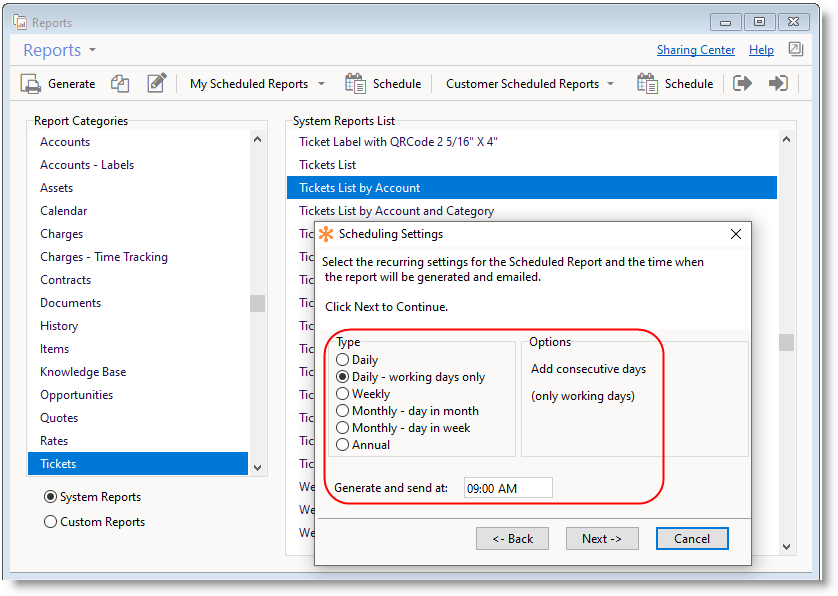This screenshot has height=596, width=838.
Task: Click the import arrow icon in toolbar
Action: (778, 84)
